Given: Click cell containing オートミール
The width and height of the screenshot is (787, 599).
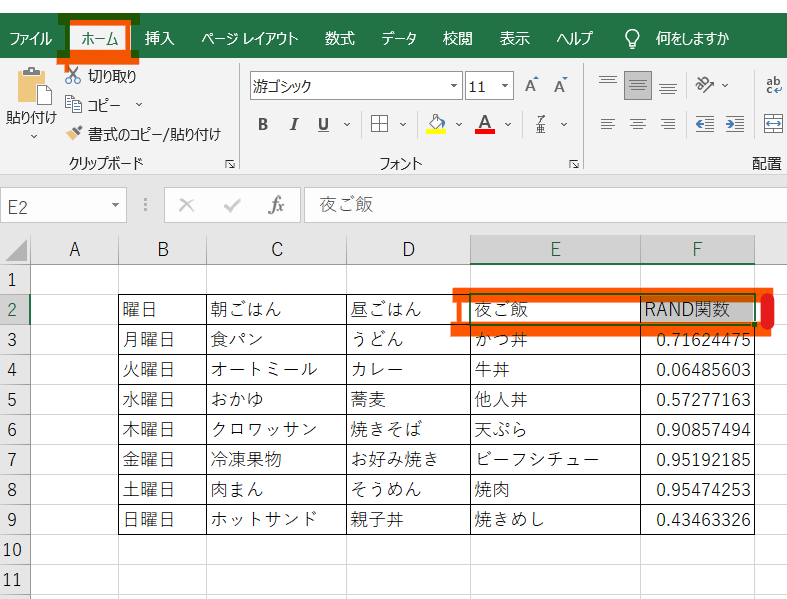Looking at the screenshot, I should tap(277, 370).
